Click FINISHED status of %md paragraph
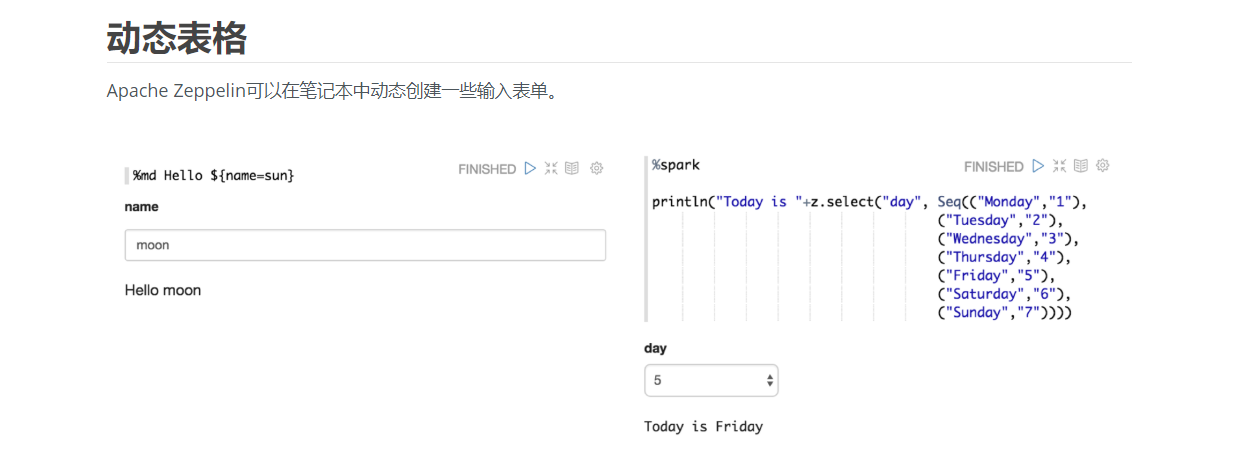 pyautogui.click(x=487, y=169)
